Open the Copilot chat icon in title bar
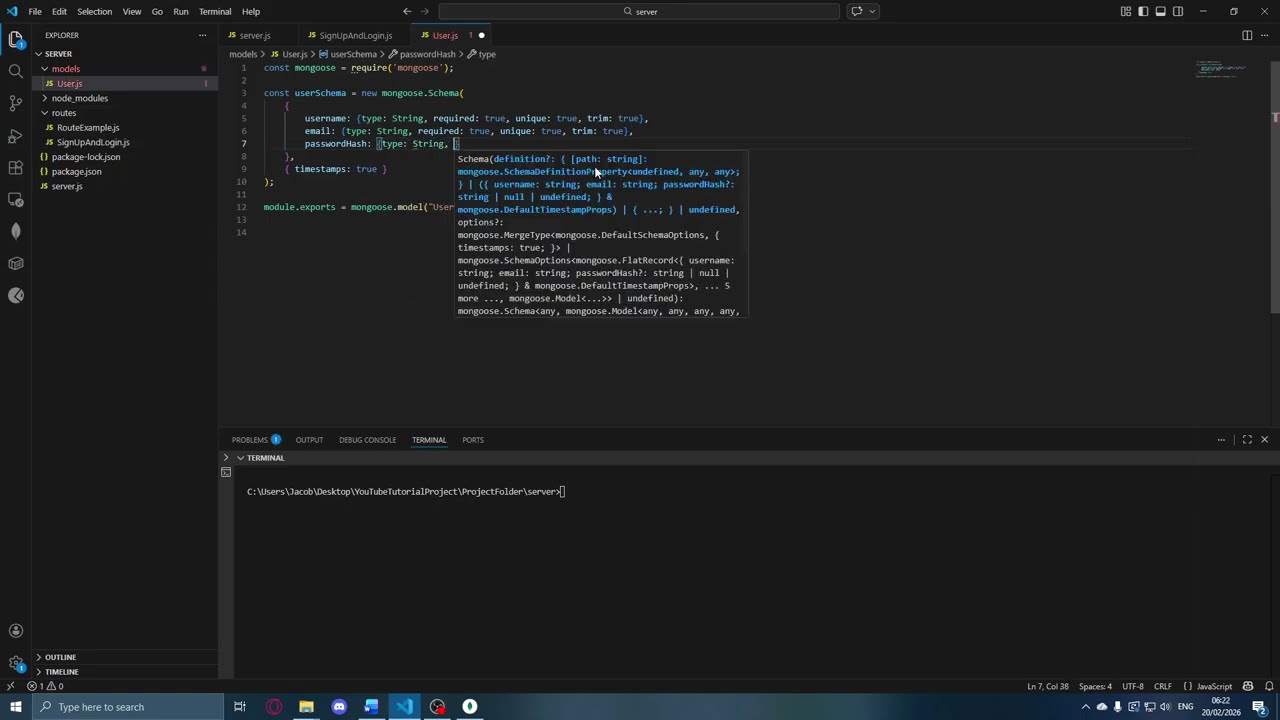Screen dimensions: 1280x720 [857, 11]
